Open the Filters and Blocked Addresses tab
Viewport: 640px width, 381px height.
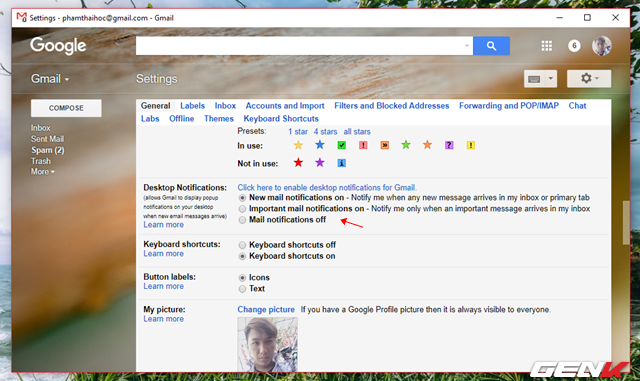[x=391, y=106]
